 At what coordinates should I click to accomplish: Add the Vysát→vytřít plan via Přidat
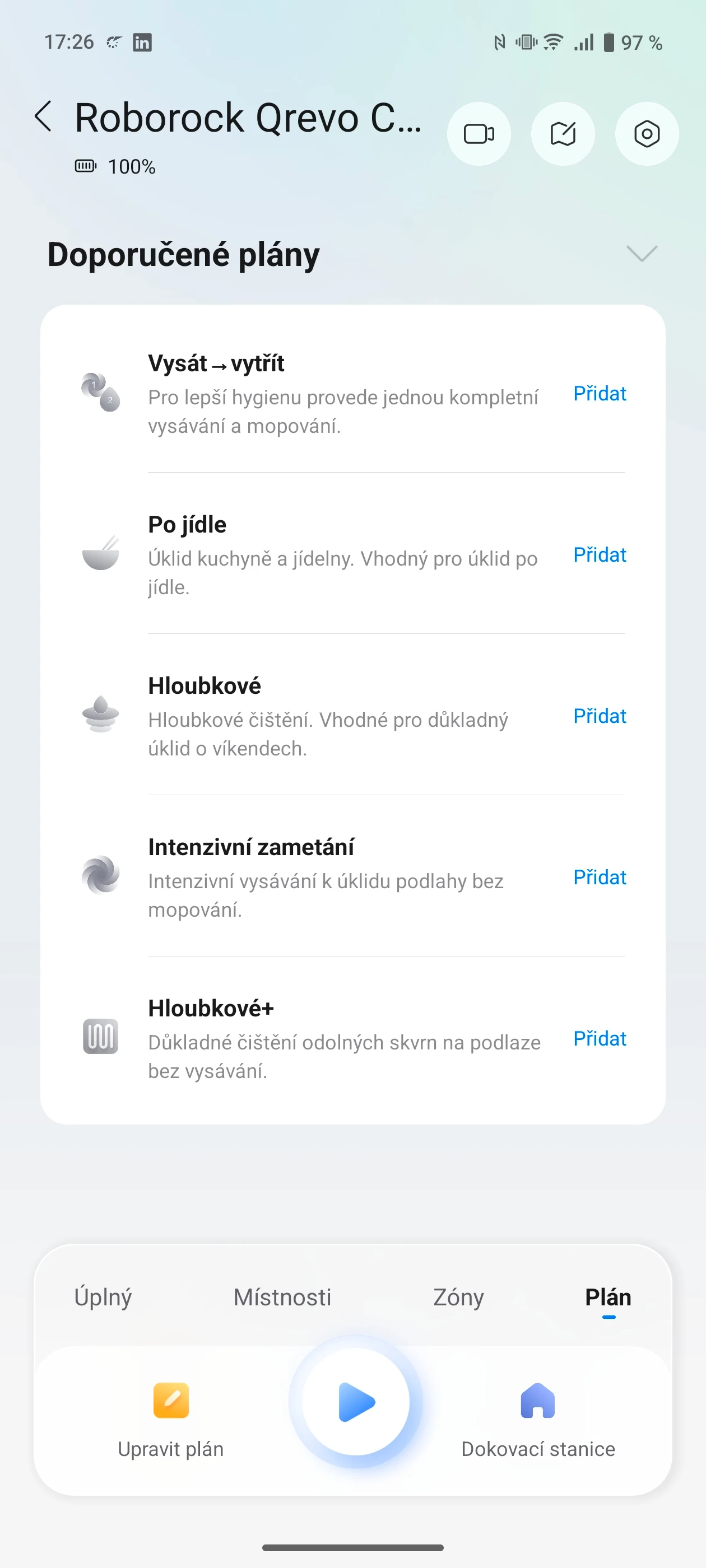coord(600,394)
